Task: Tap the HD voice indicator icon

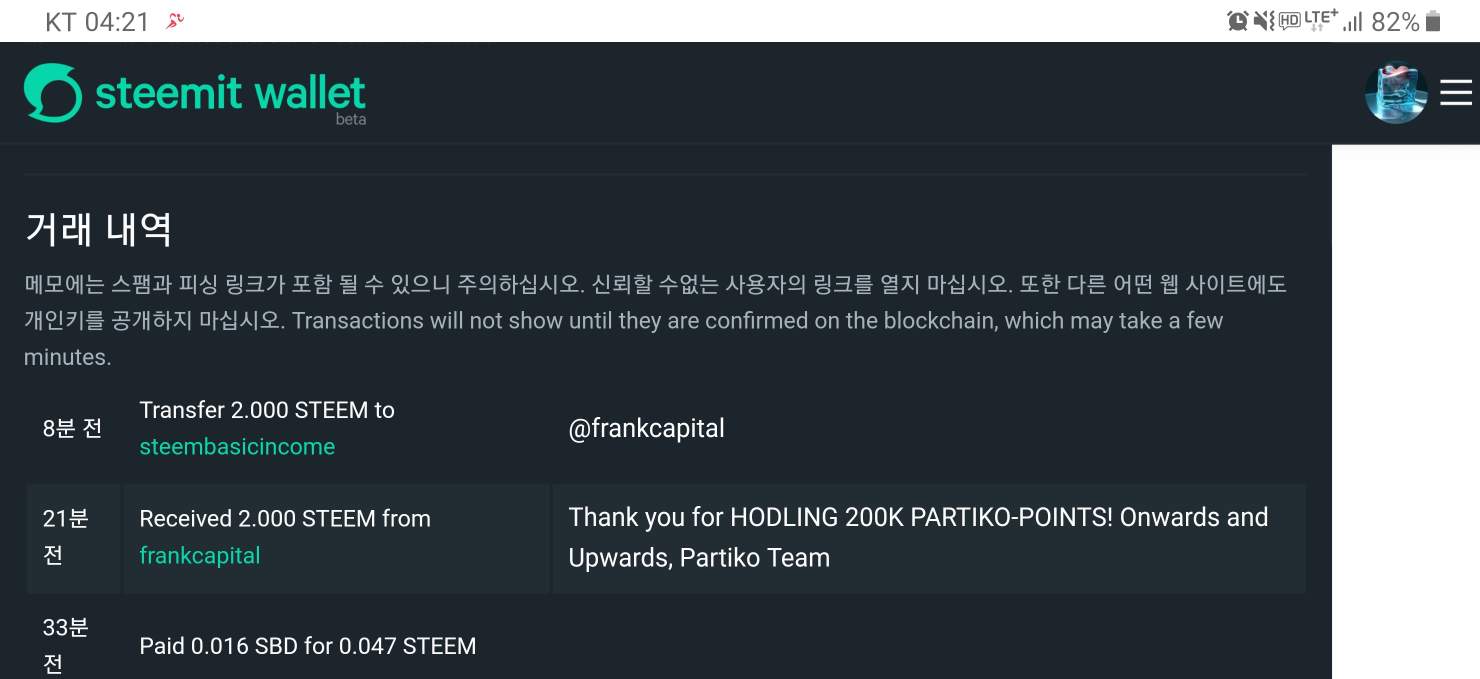Action: 1289,21
